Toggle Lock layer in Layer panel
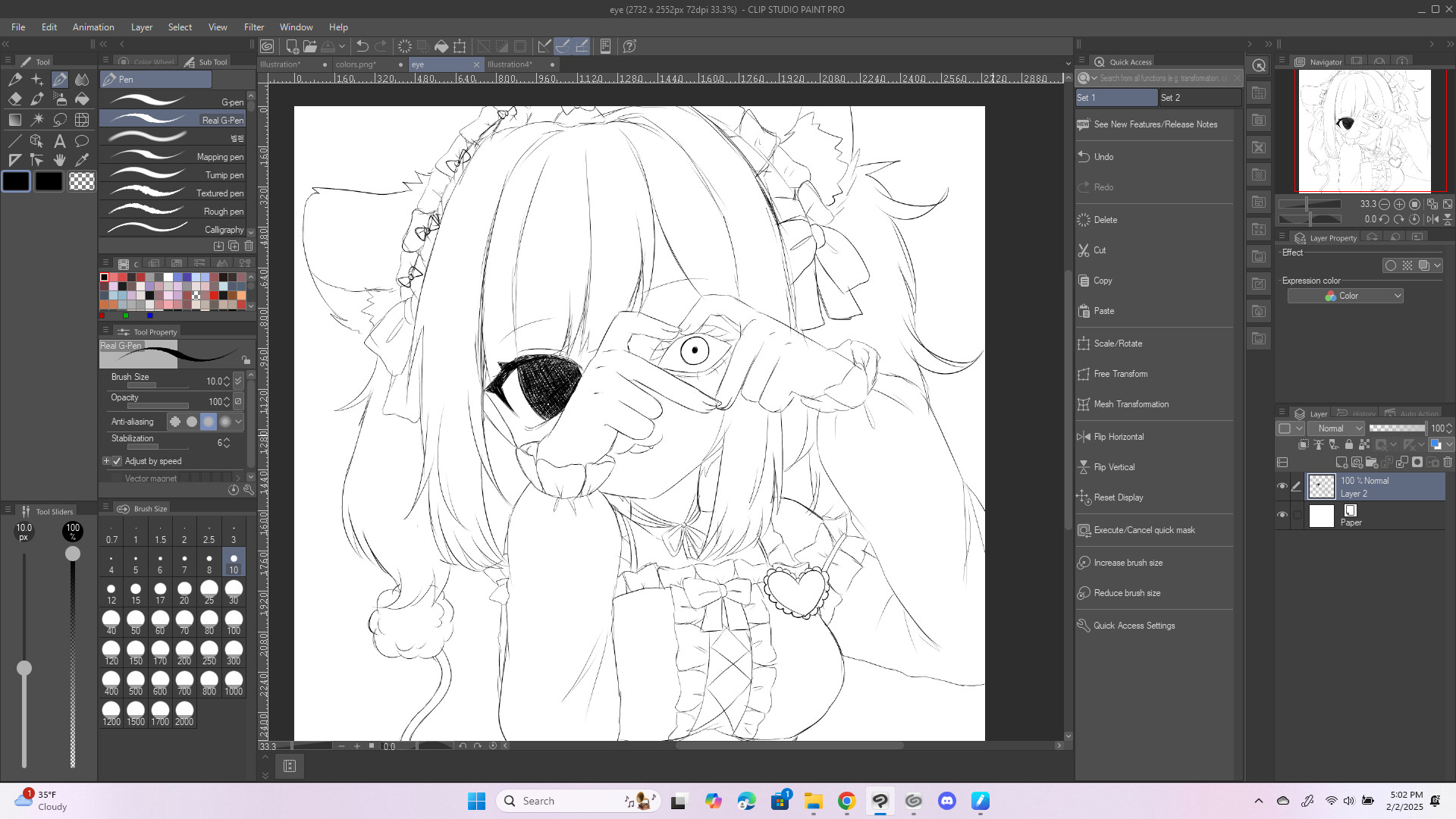1456x819 pixels. tap(1348, 444)
